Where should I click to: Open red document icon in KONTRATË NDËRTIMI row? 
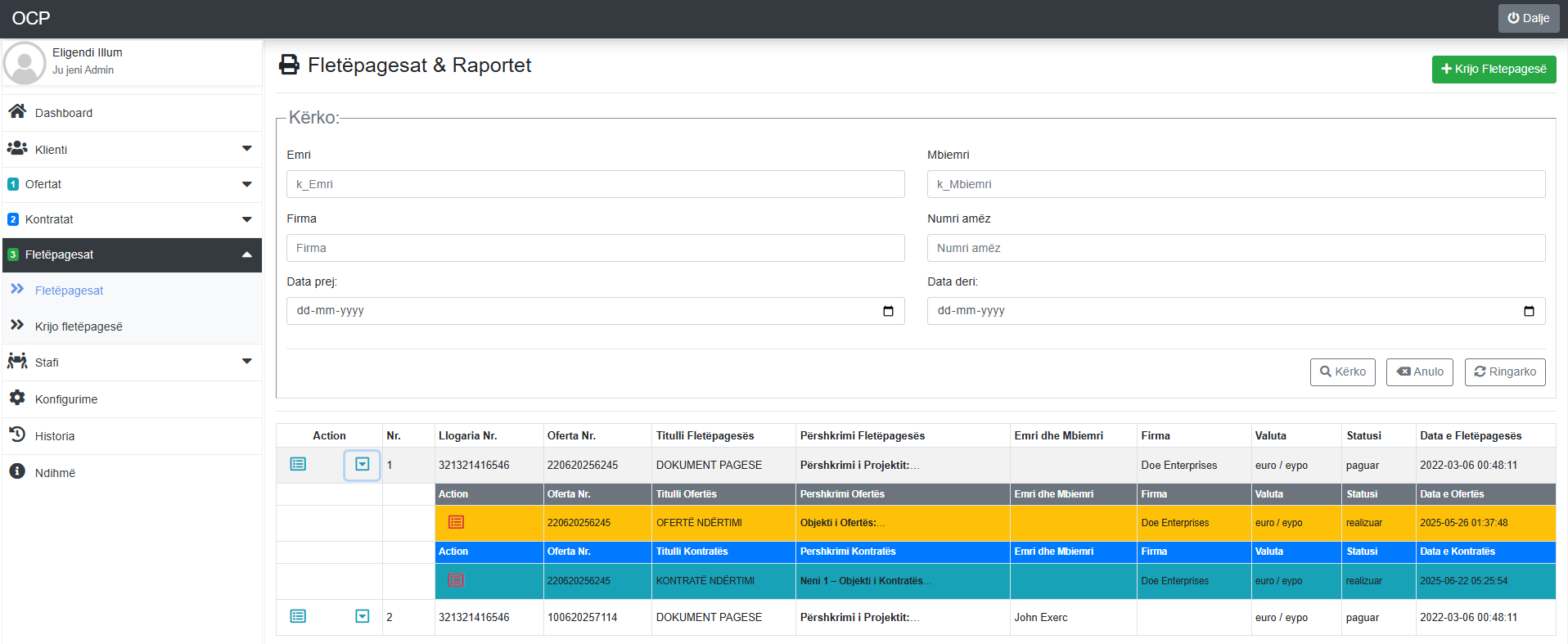tap(456, 580)
